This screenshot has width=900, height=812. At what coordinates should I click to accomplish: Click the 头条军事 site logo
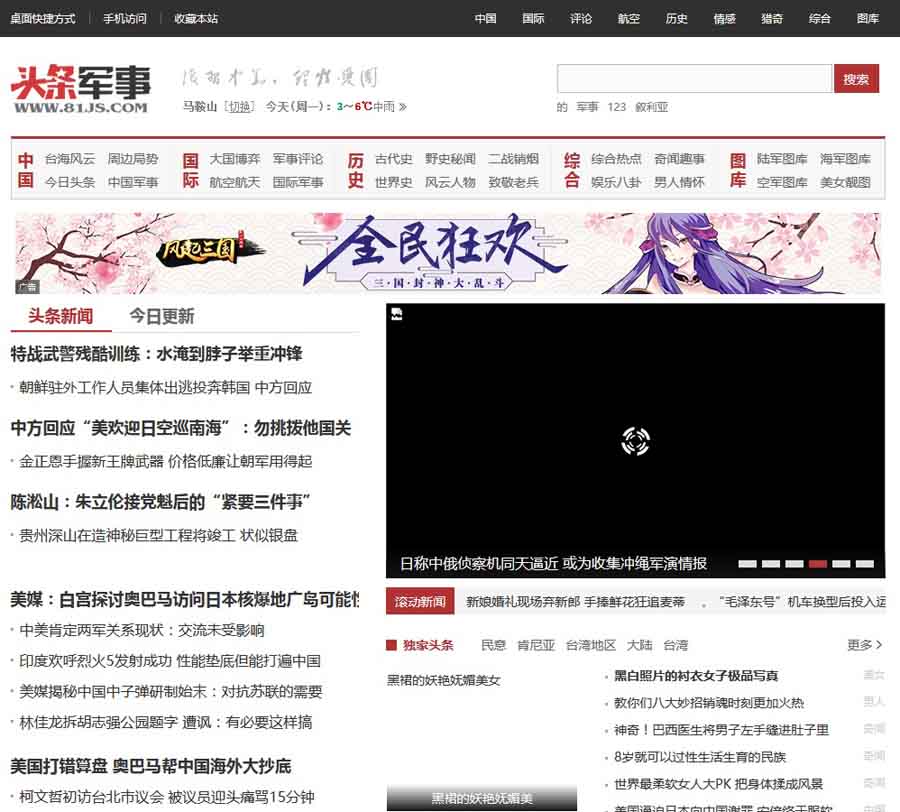[x=80, y=89]
